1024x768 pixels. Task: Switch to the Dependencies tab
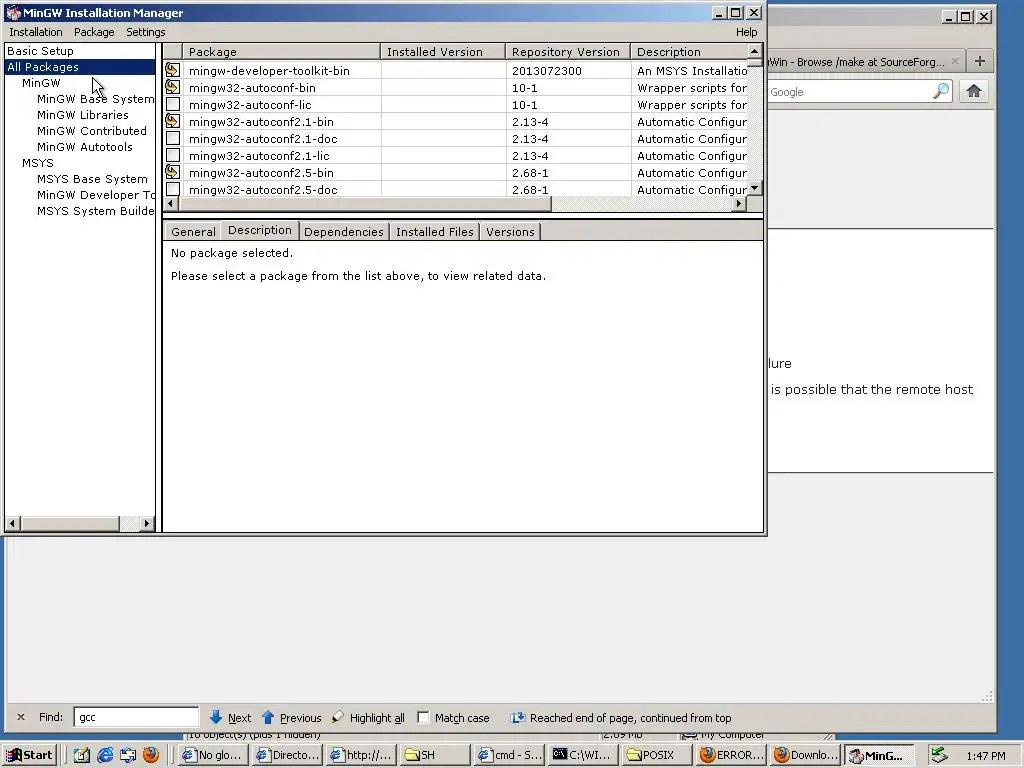tap(344, 232)
